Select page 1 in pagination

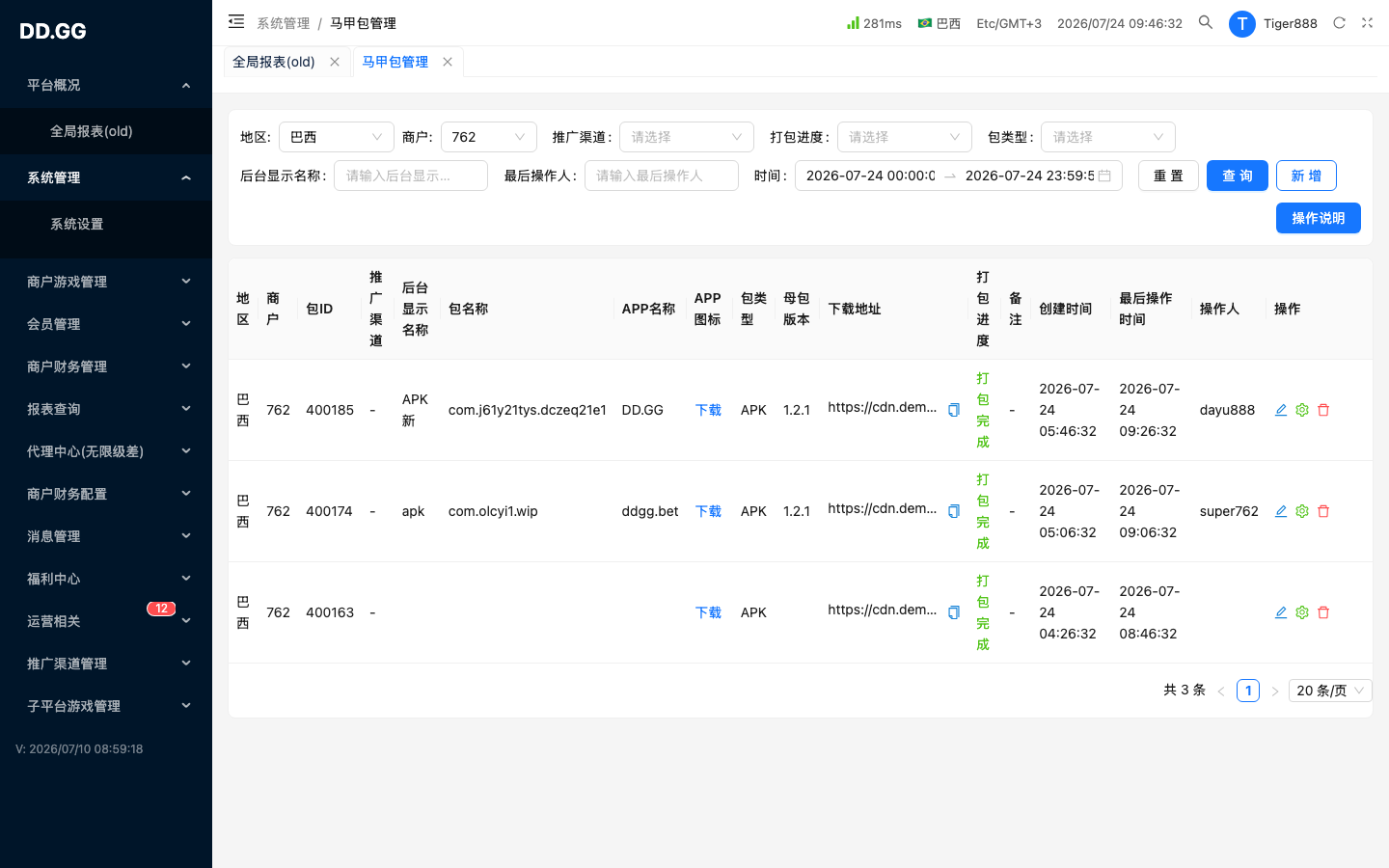click(1248, 691)
